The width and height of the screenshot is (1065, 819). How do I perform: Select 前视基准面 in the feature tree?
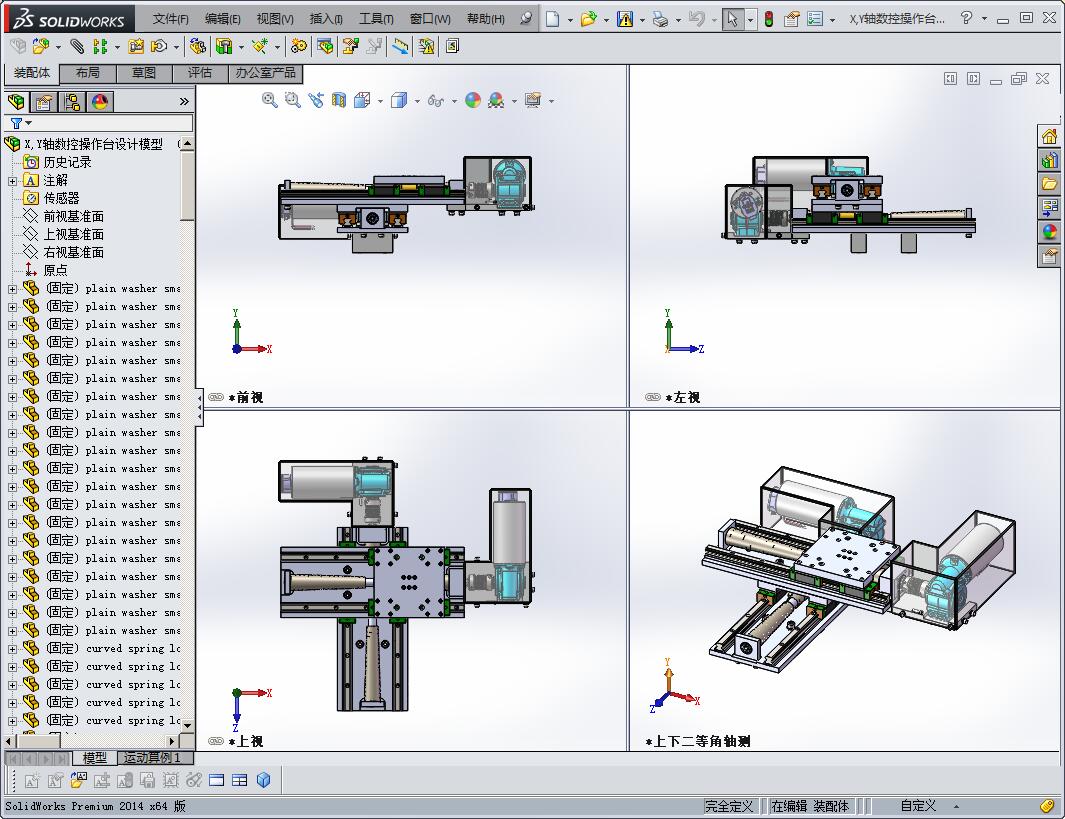tap(73, 216)
